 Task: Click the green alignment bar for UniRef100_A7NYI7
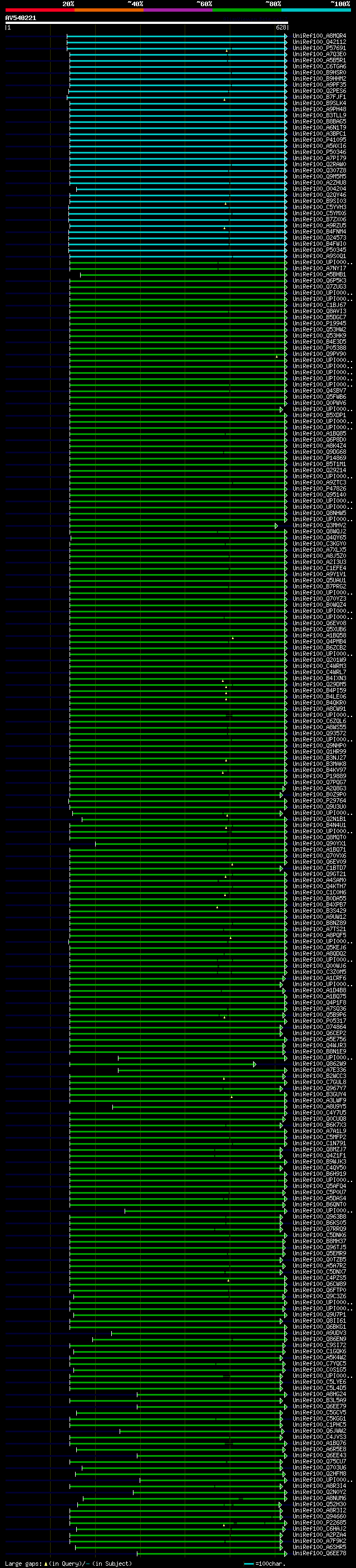click(179, 269)
